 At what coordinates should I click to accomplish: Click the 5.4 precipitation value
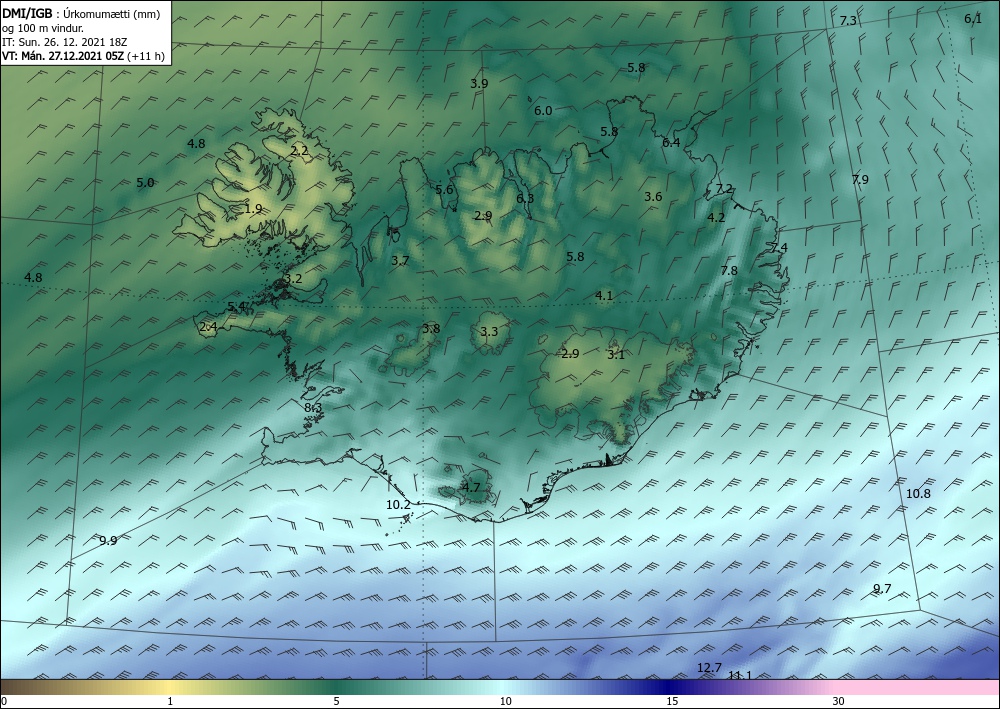(x=237, y=307)
